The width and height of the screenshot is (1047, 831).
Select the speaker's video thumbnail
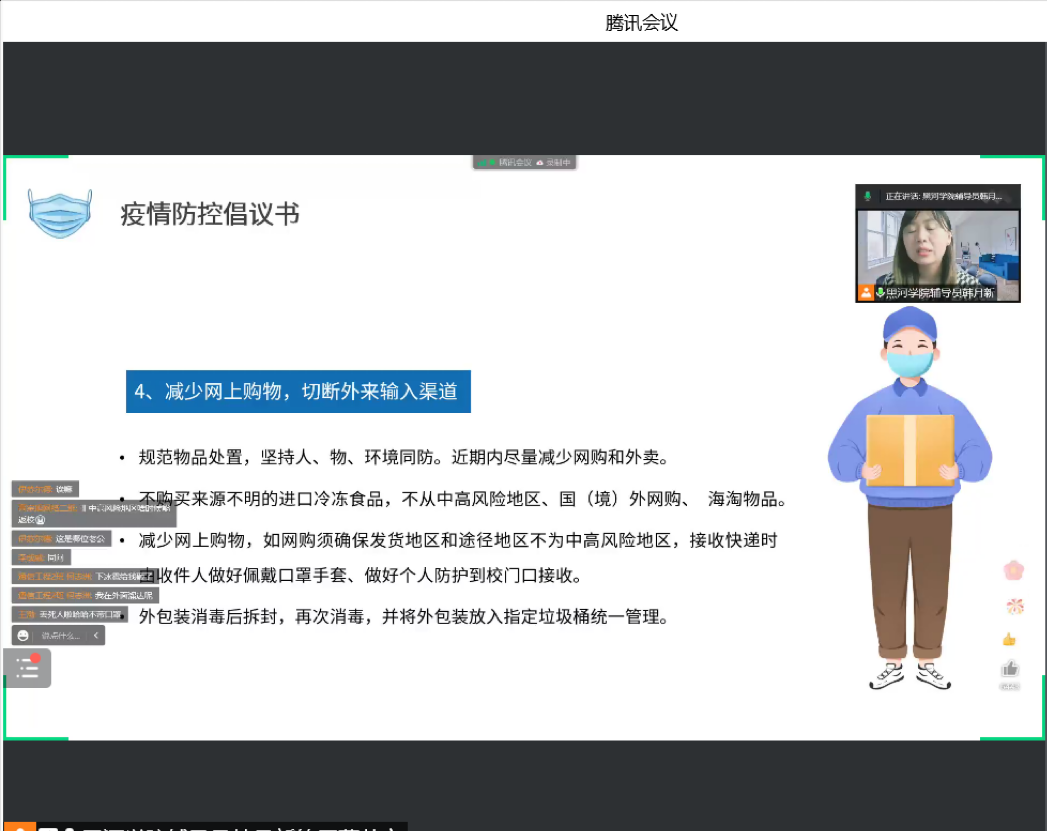(937, 250)
